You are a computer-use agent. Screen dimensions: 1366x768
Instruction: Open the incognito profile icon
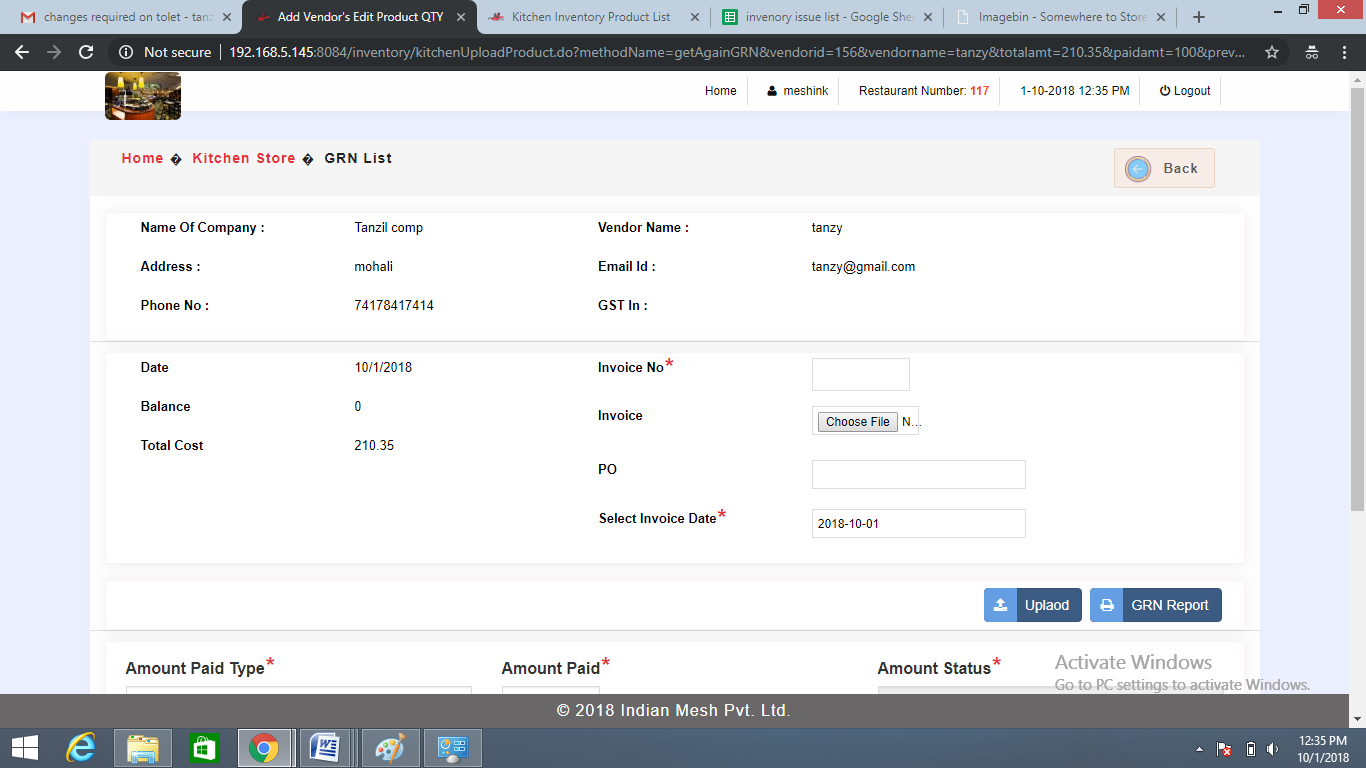point(1312,52)
